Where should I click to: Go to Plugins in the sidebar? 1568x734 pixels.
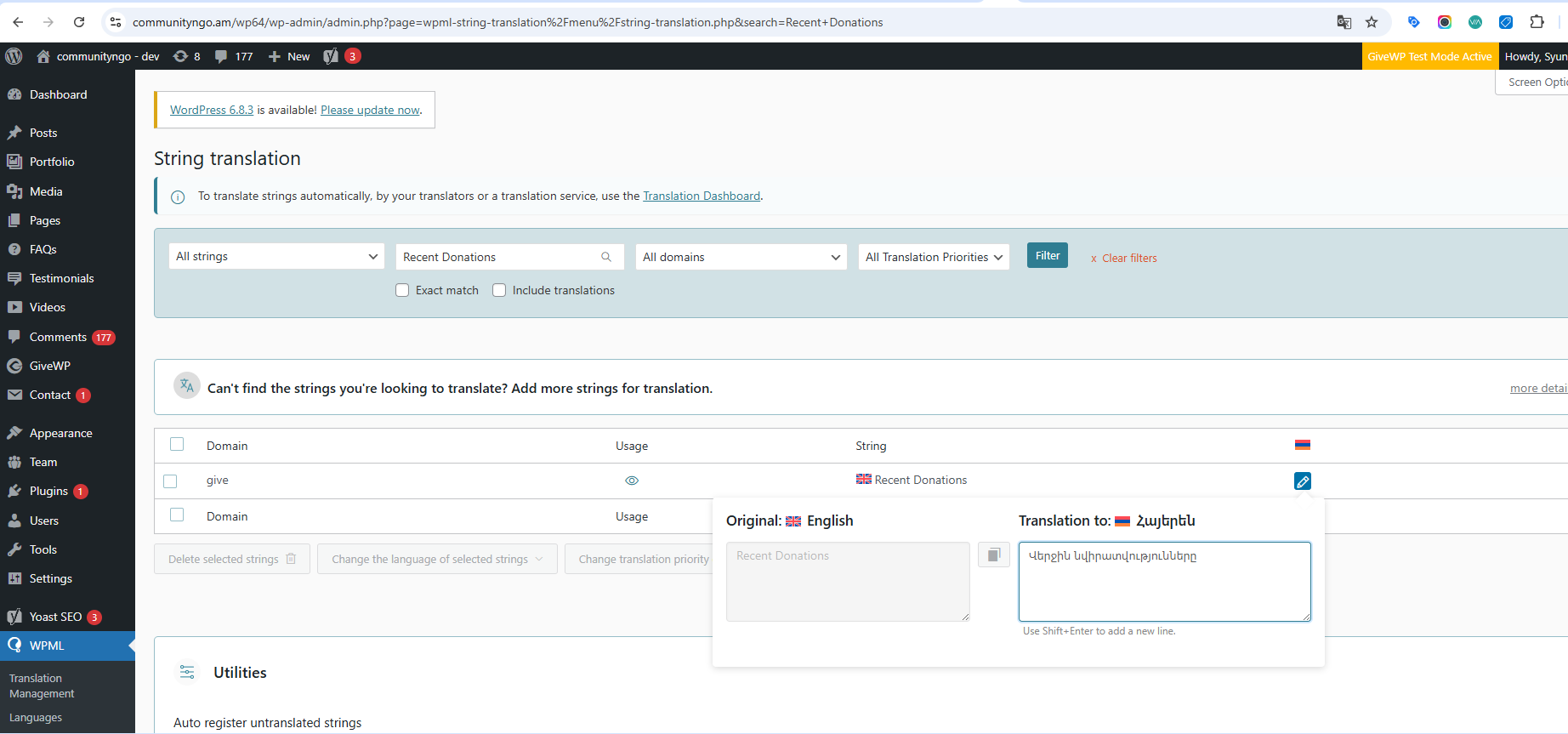click(48, 491)
